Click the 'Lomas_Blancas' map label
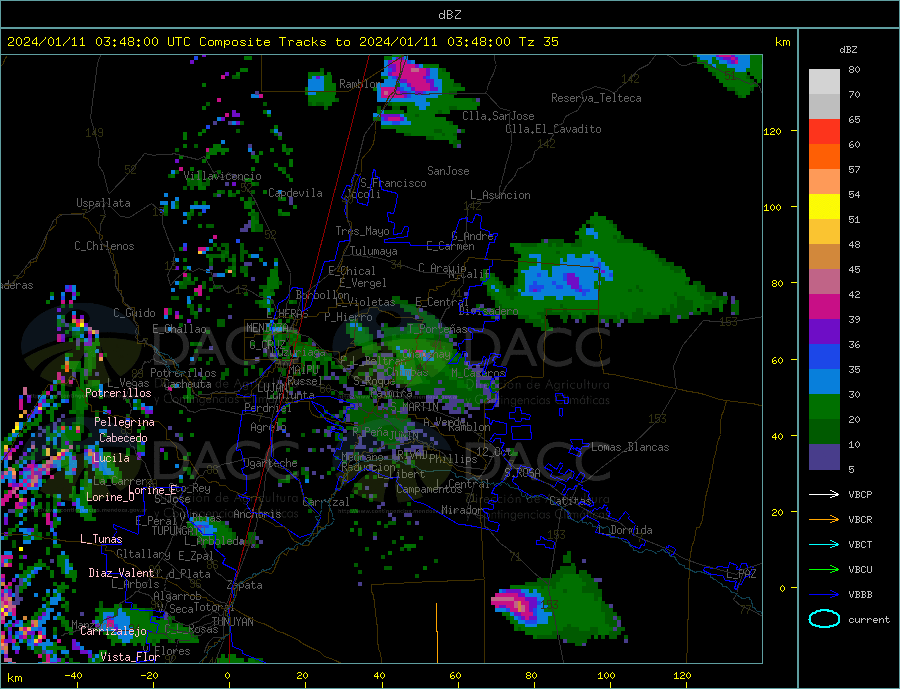The image size is (900, 689). point(630,447)
